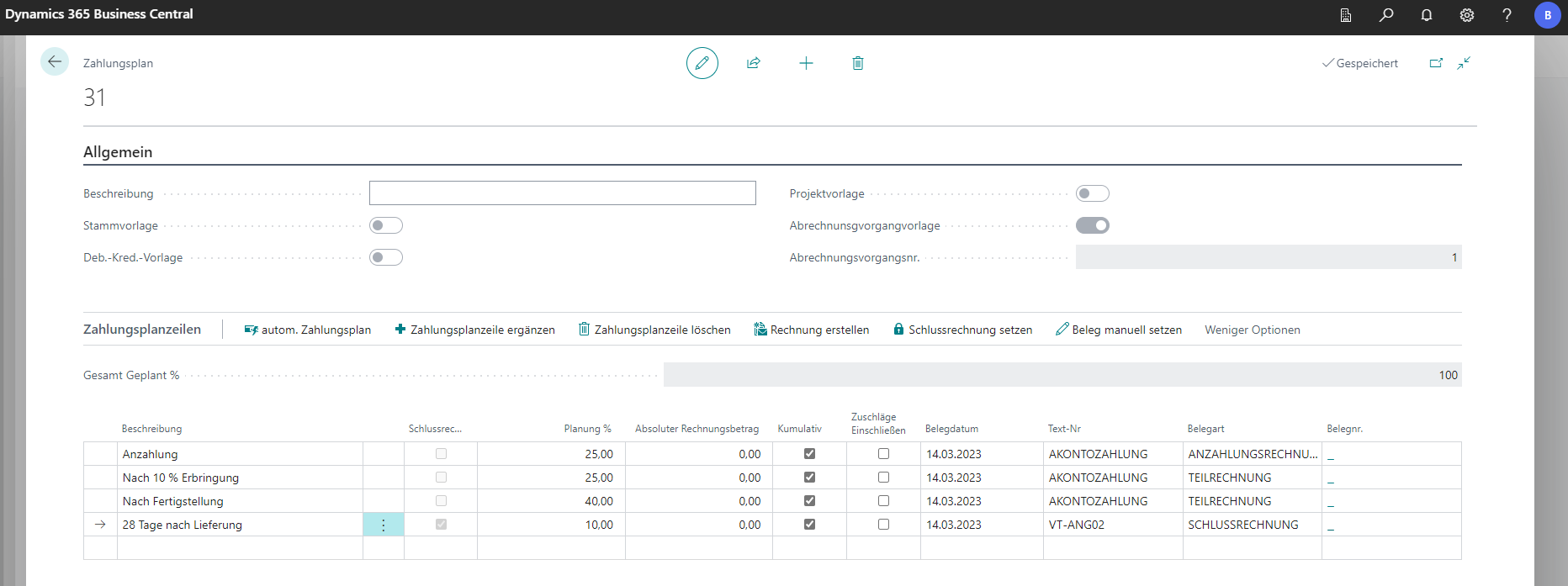Viewport: 1568px width, 586px height.
Task: Toggle the Deb.-Kred.-Vorlage switch
Action: pos(386,257)
